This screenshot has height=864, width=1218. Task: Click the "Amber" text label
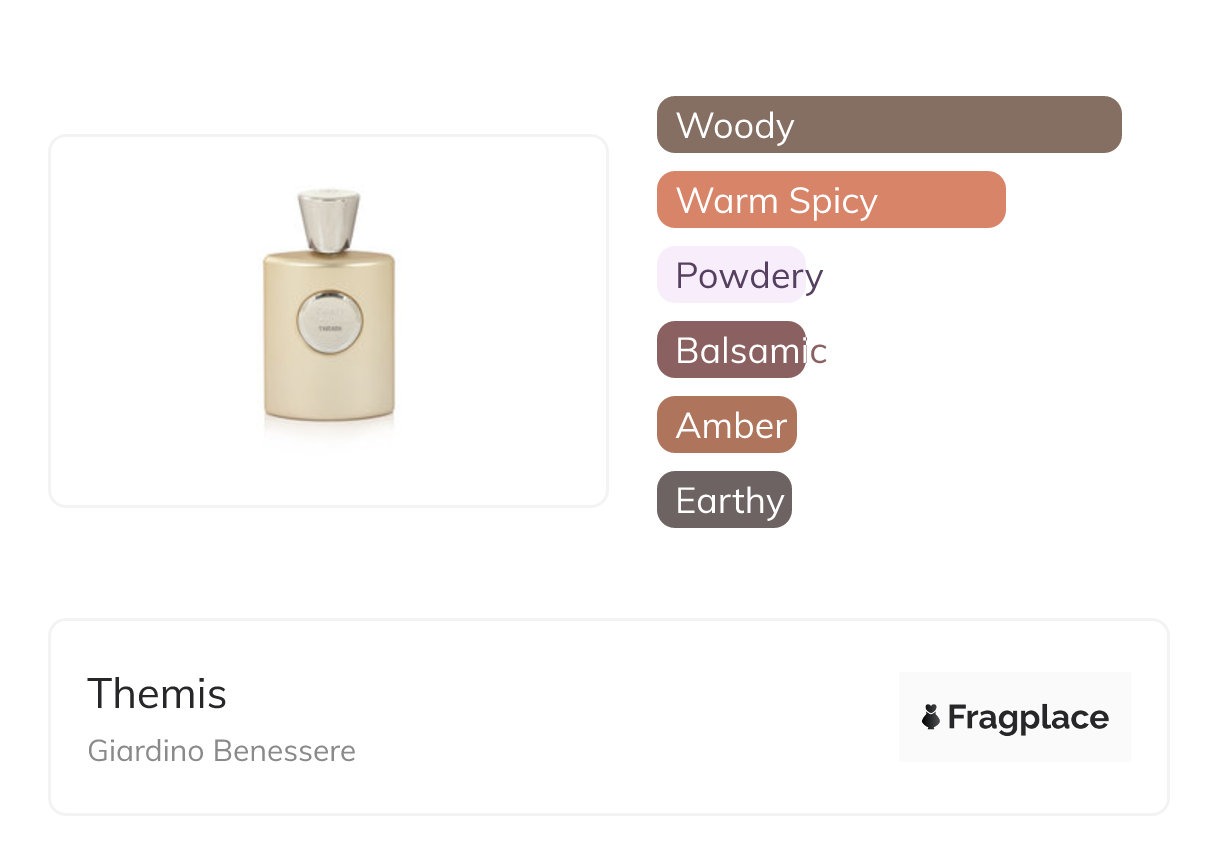pos(732,426)
